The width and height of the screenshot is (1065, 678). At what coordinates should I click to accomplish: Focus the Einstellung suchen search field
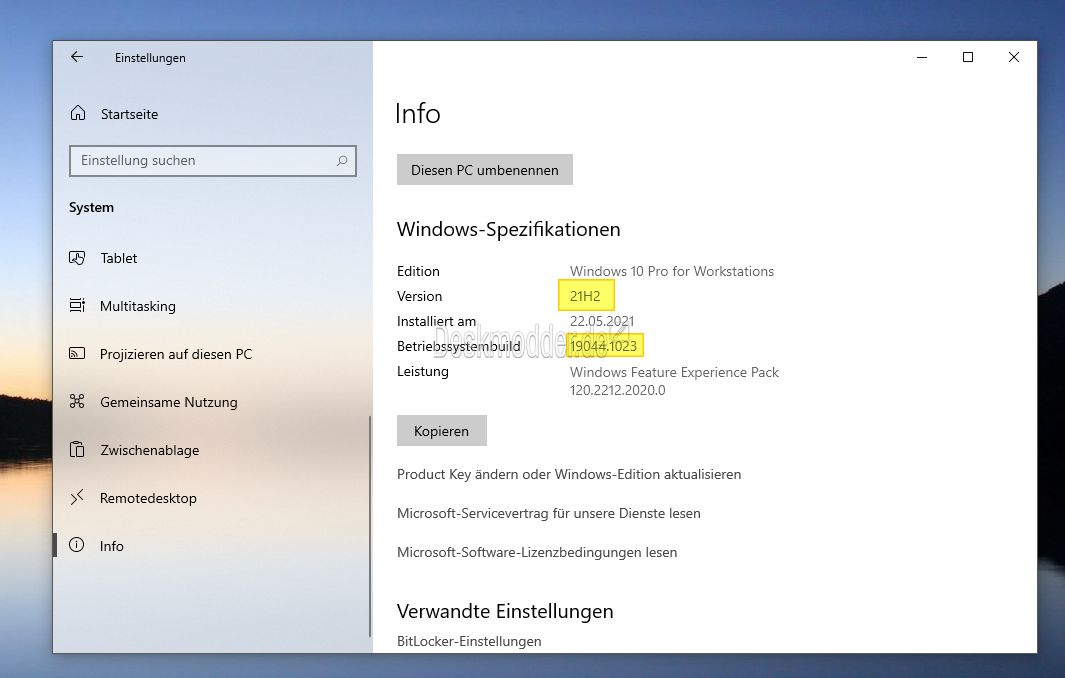pyautogui.click(x=213, y=161)
